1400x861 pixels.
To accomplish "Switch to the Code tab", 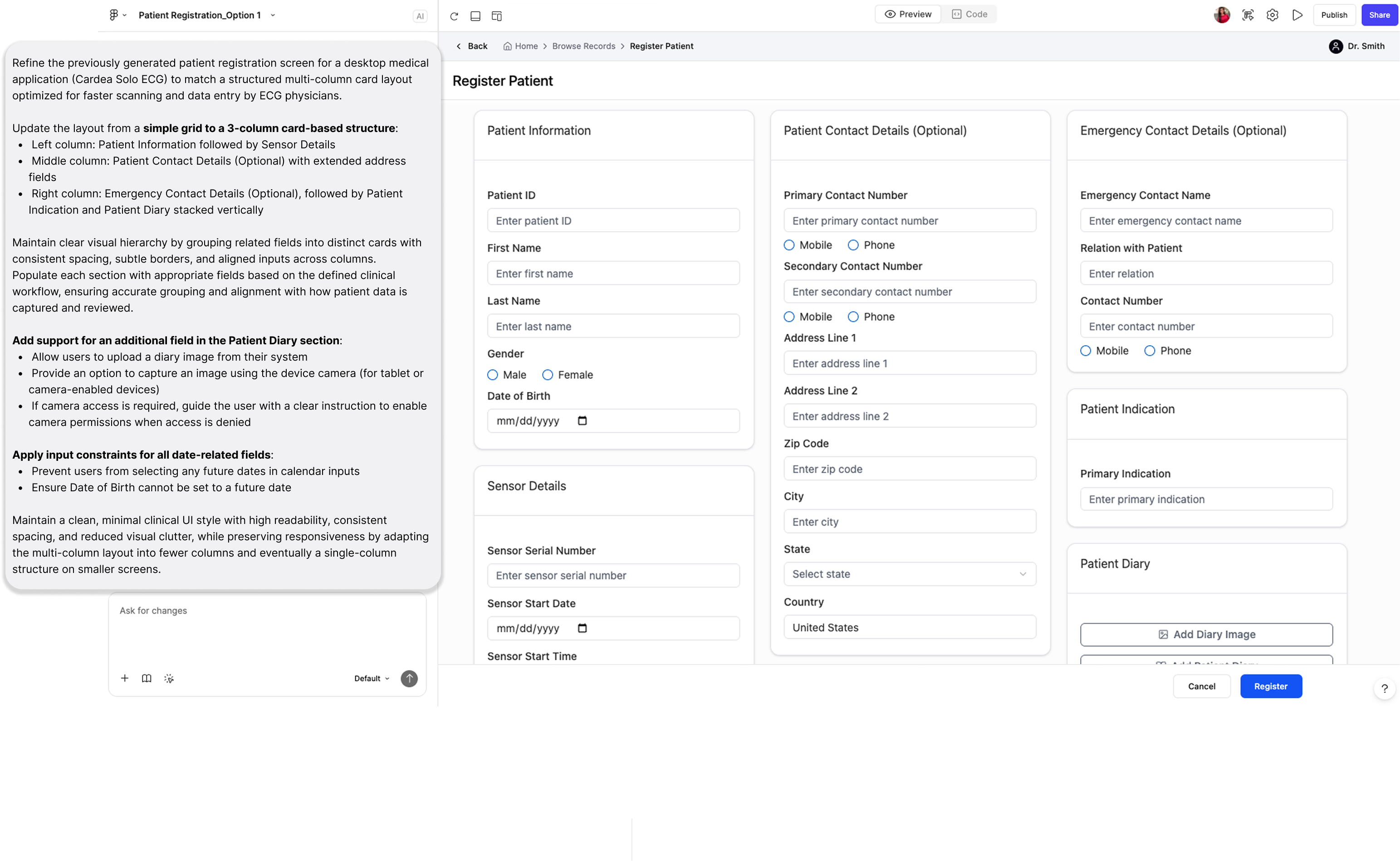I will click(969, 14).
